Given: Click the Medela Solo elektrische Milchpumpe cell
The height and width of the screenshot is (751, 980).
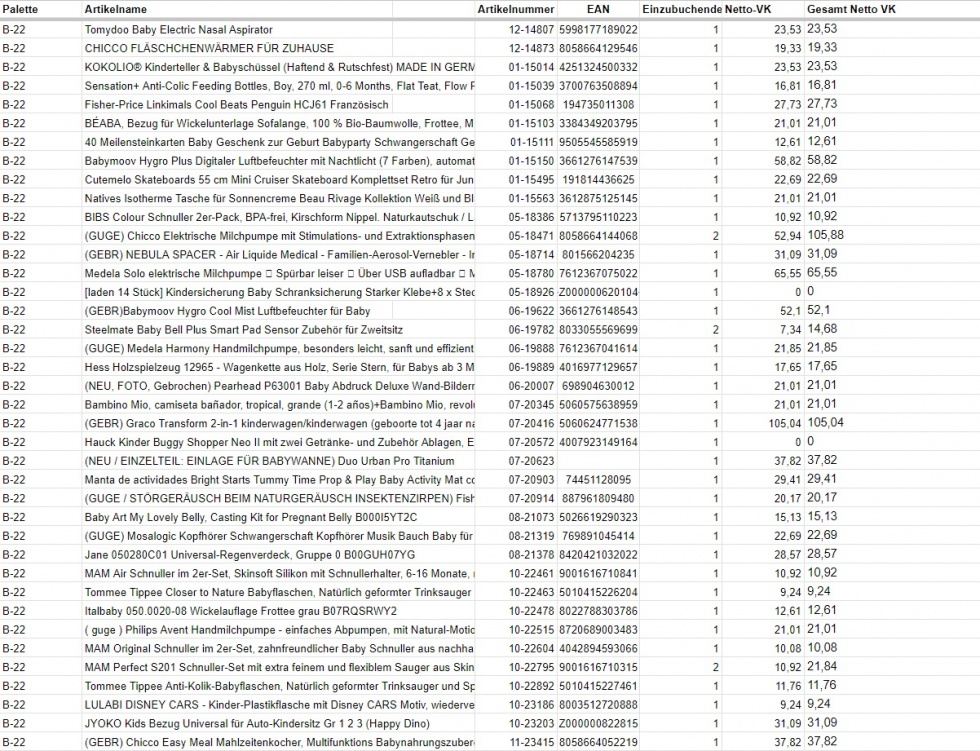Looking at the screenshot, I should [x=279, y=273].
